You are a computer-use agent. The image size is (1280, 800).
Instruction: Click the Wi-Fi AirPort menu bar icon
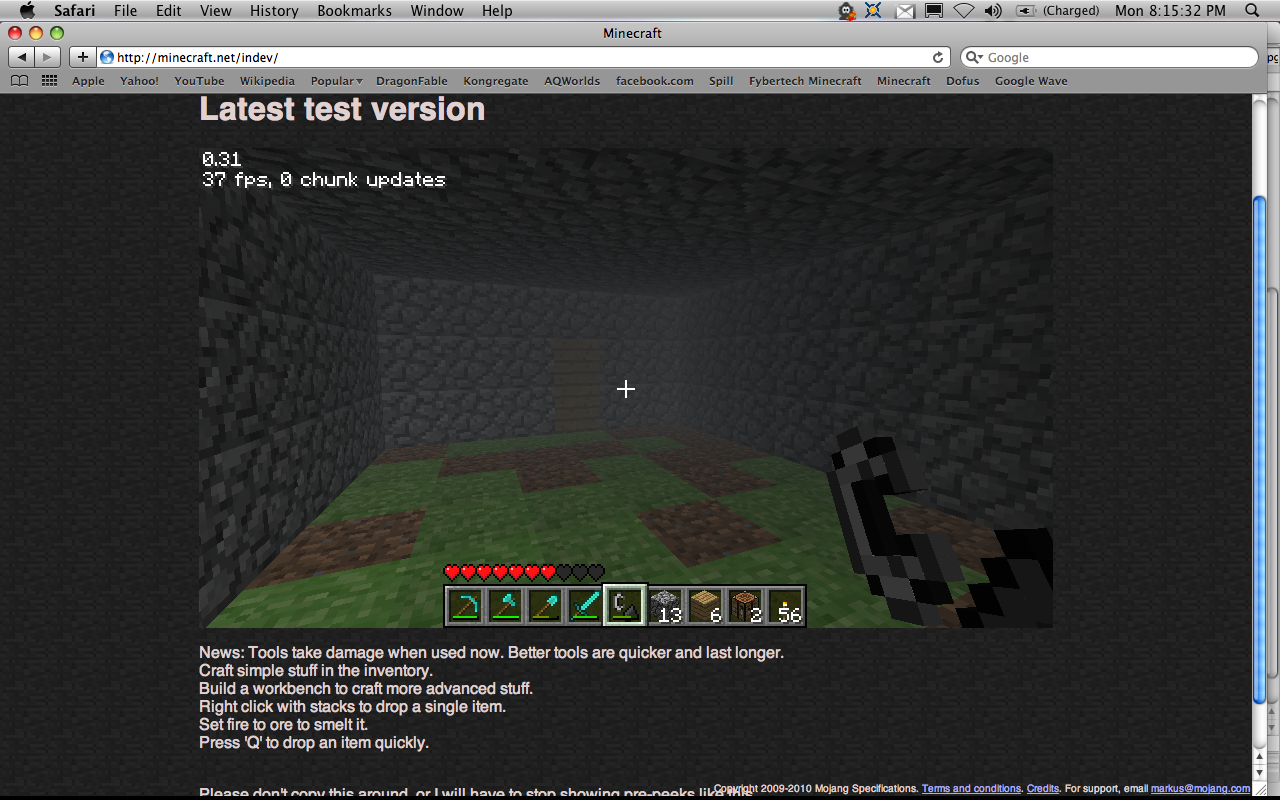coord(963,11)
